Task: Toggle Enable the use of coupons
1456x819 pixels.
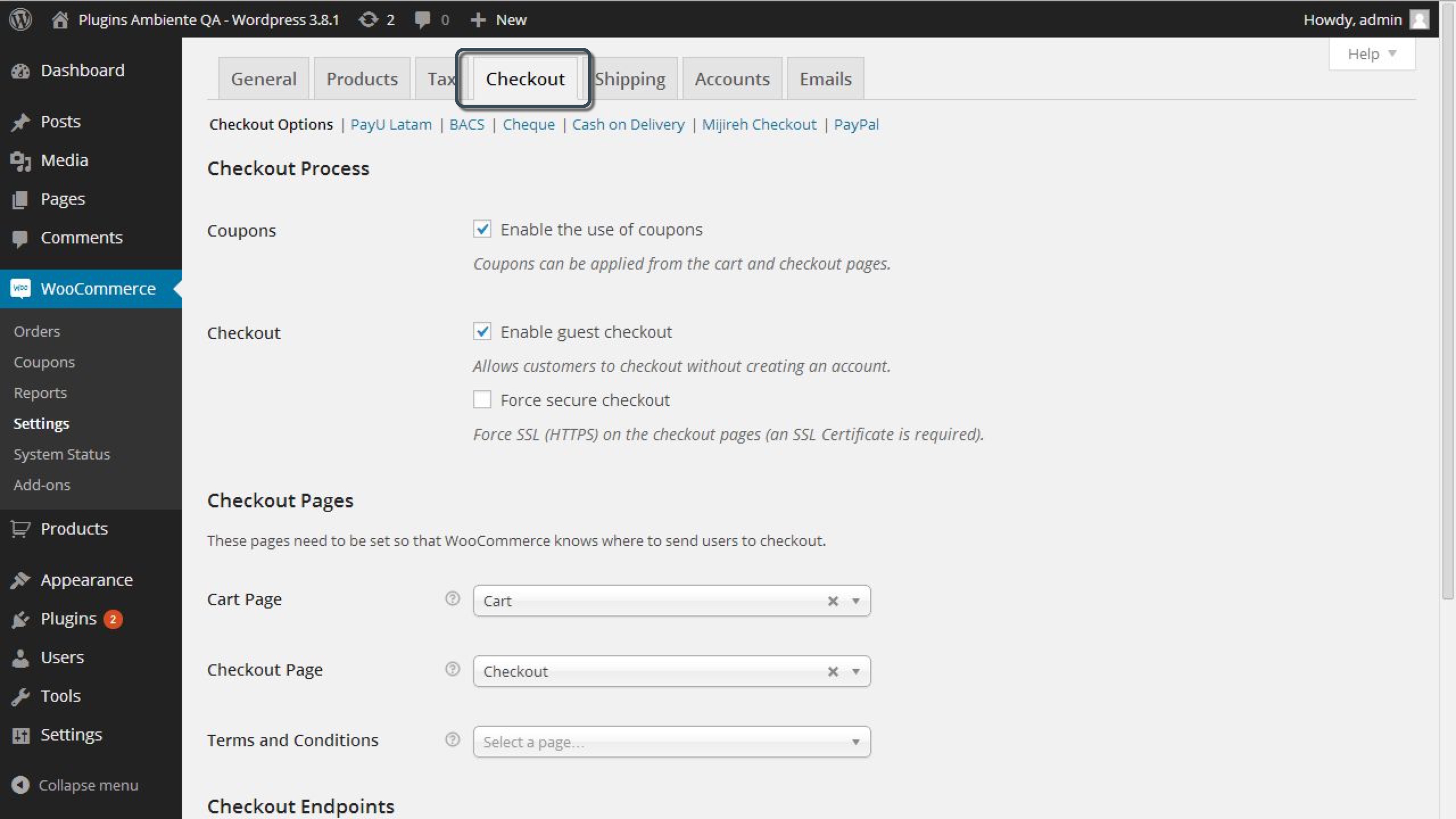Action: click(x=482, y=229)
